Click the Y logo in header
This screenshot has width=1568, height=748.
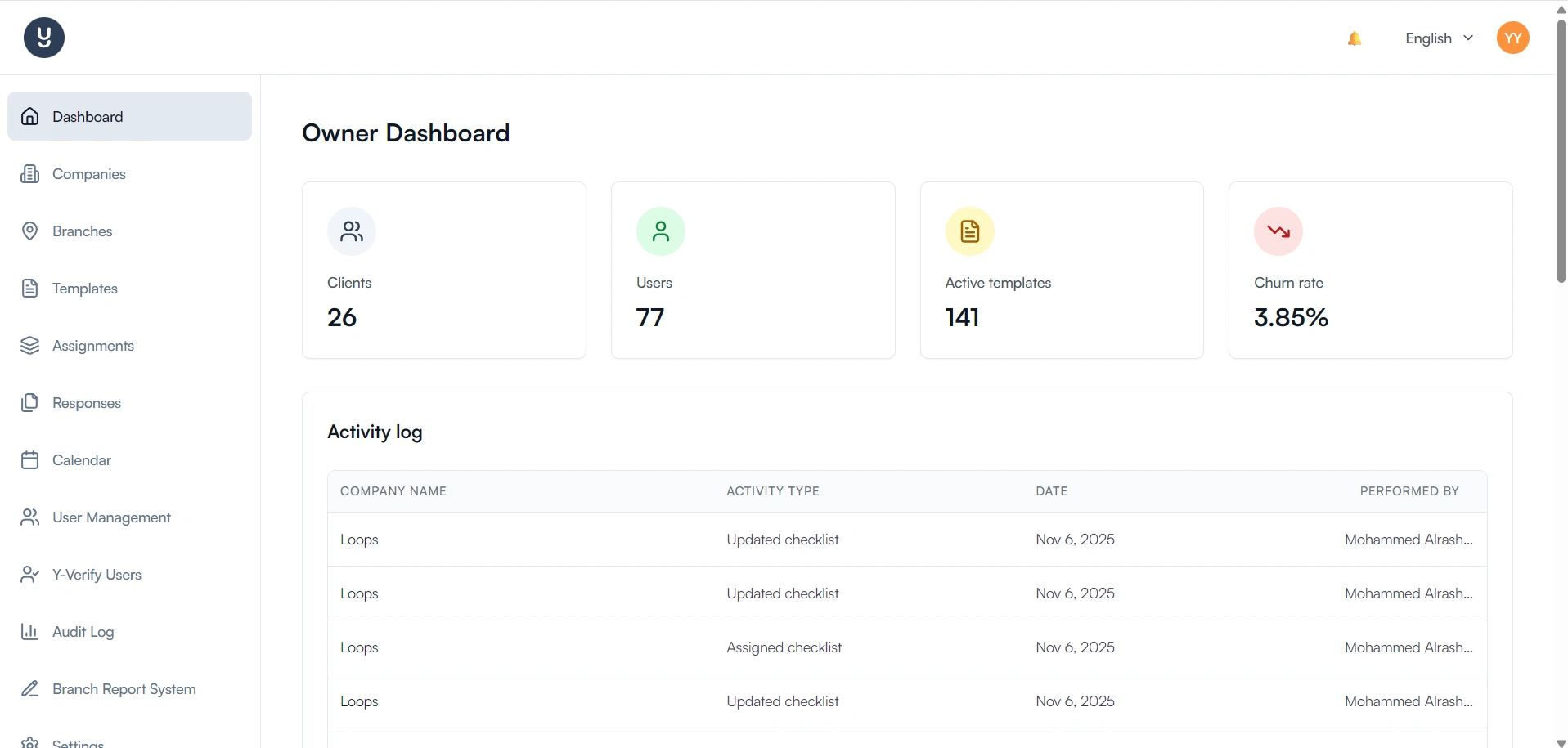(x=44, y=38)
